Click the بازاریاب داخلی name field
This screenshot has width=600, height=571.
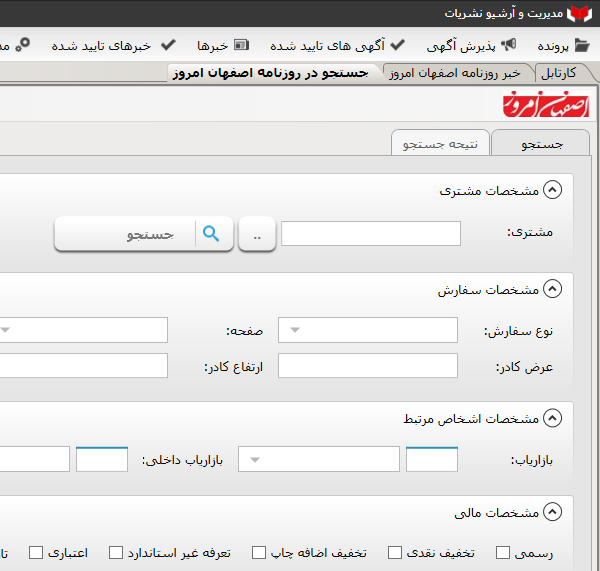coord(34,459)
